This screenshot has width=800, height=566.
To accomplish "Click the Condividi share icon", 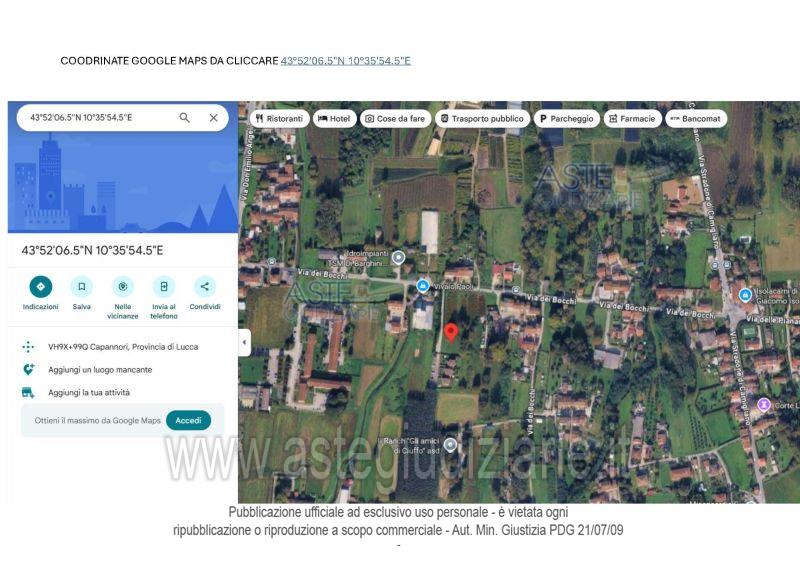I will coord(205,287).
